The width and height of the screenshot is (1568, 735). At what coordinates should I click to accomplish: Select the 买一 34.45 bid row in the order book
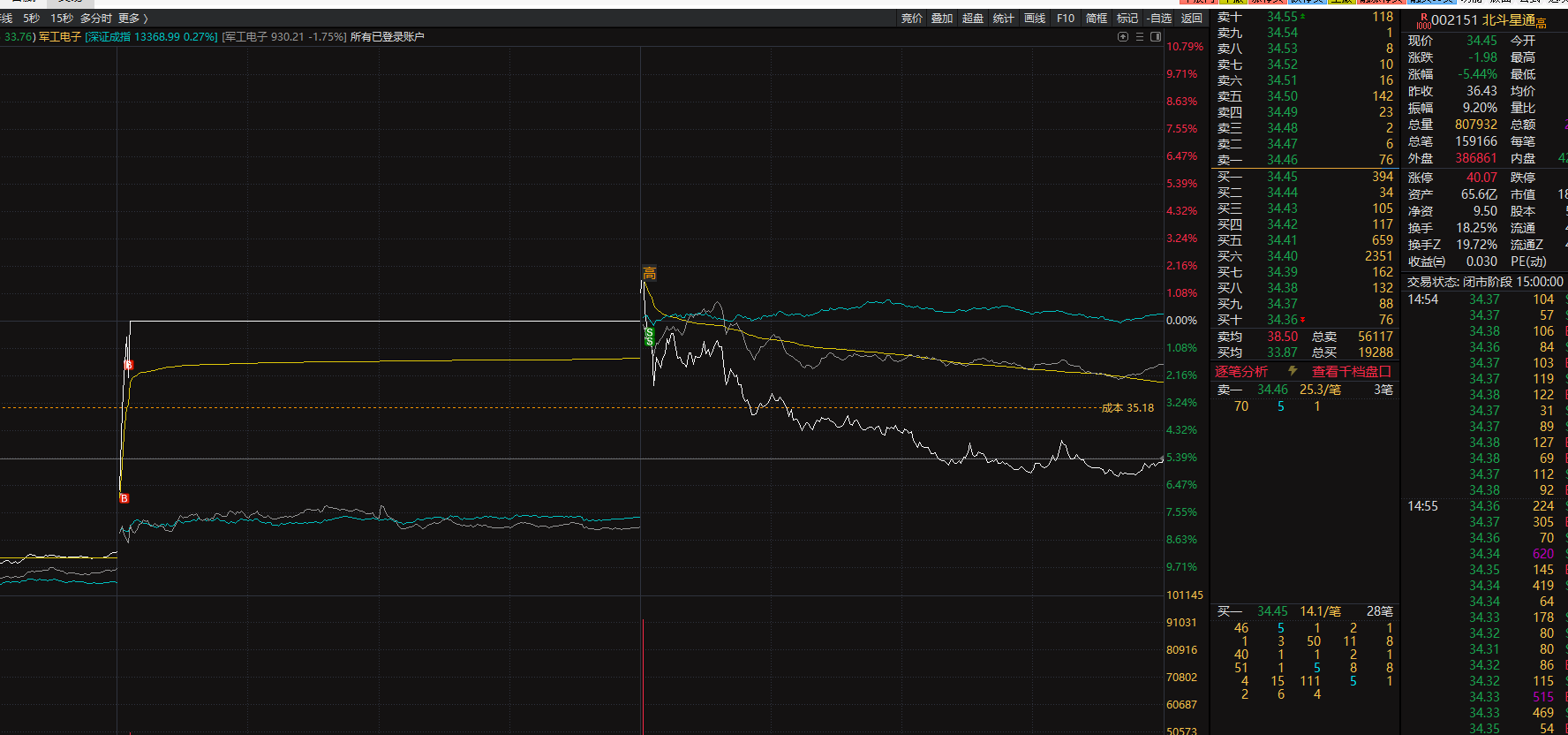tap(1305, 177)
